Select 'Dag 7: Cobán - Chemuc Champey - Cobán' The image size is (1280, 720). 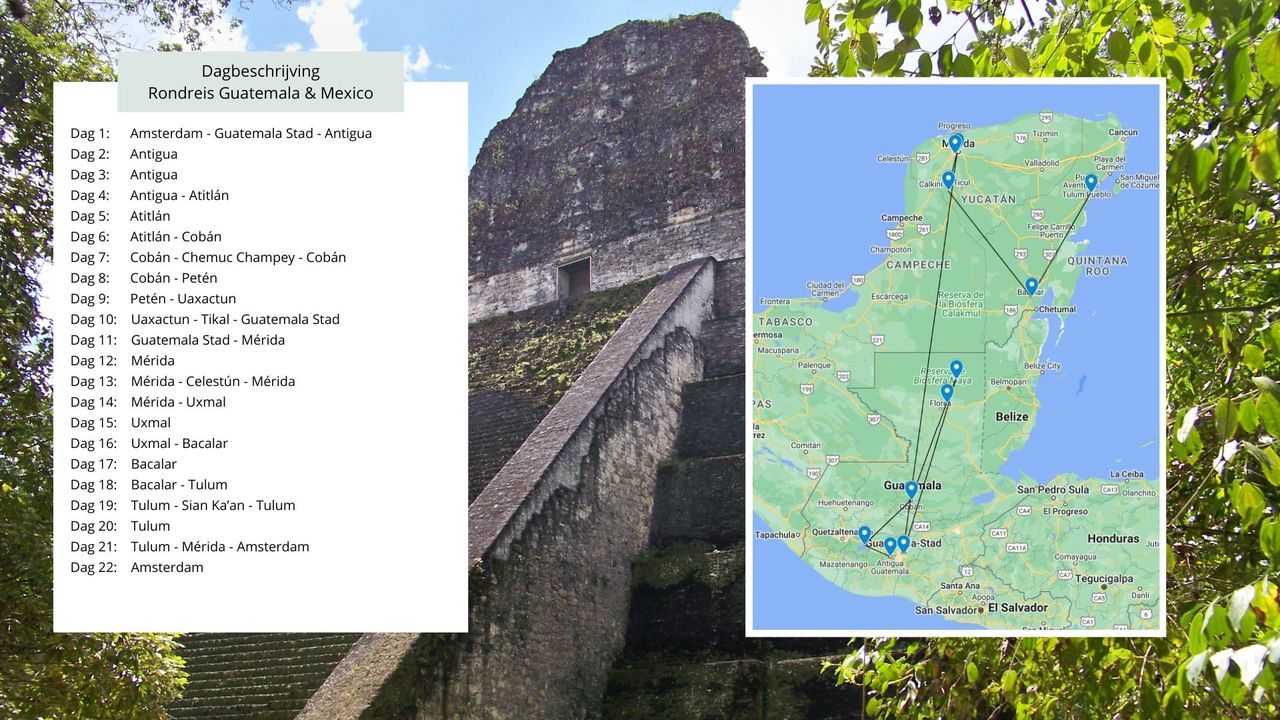coord(208,257)
